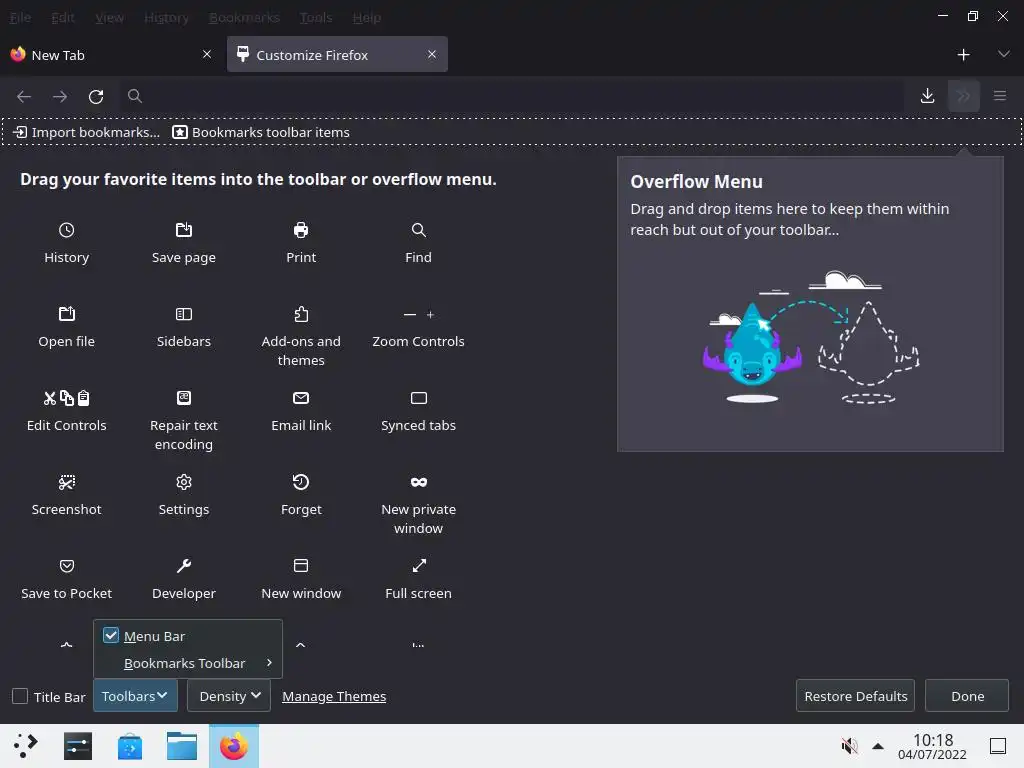Close the New Tab tab
This screenshot has width=1024, height=768.
click(x=206, y=54)
